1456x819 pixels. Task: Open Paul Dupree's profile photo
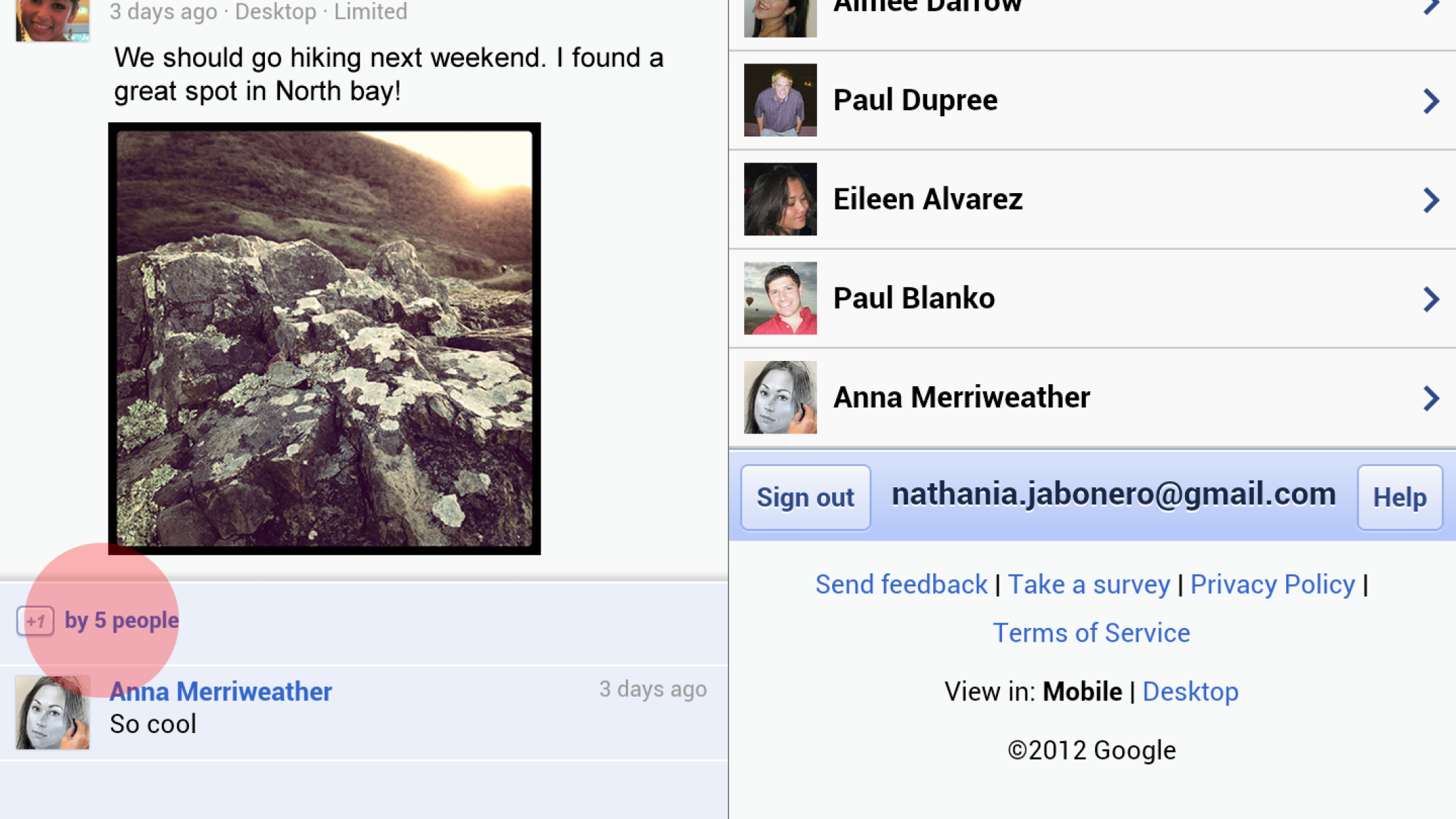tap(780, 100)
